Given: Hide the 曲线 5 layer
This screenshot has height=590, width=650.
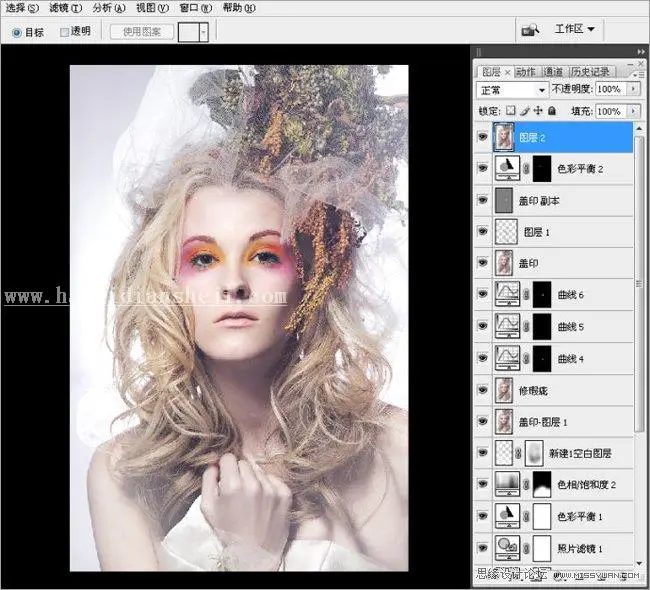Looking at the screenshot, I should (x=483, y=326).
